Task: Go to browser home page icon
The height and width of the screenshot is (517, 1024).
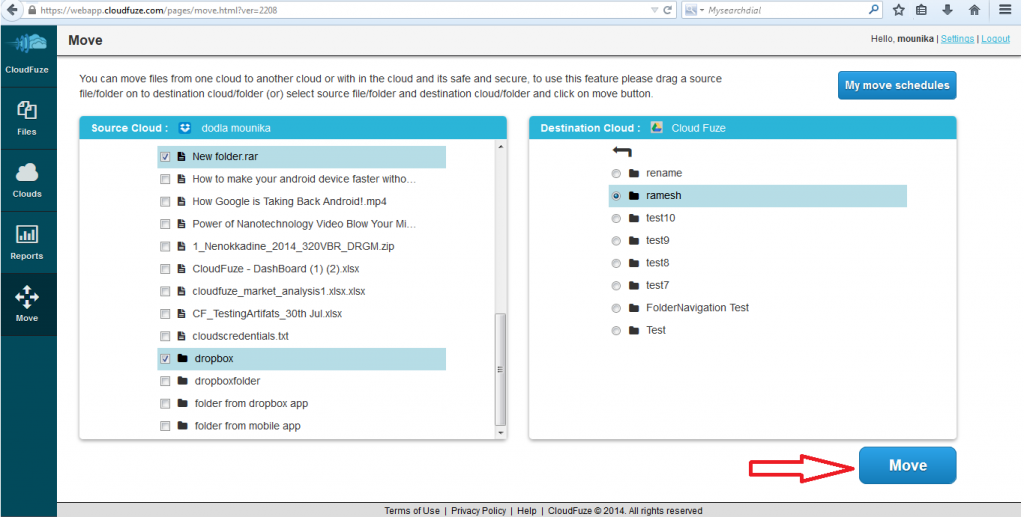Action: [x=974, y=10]
